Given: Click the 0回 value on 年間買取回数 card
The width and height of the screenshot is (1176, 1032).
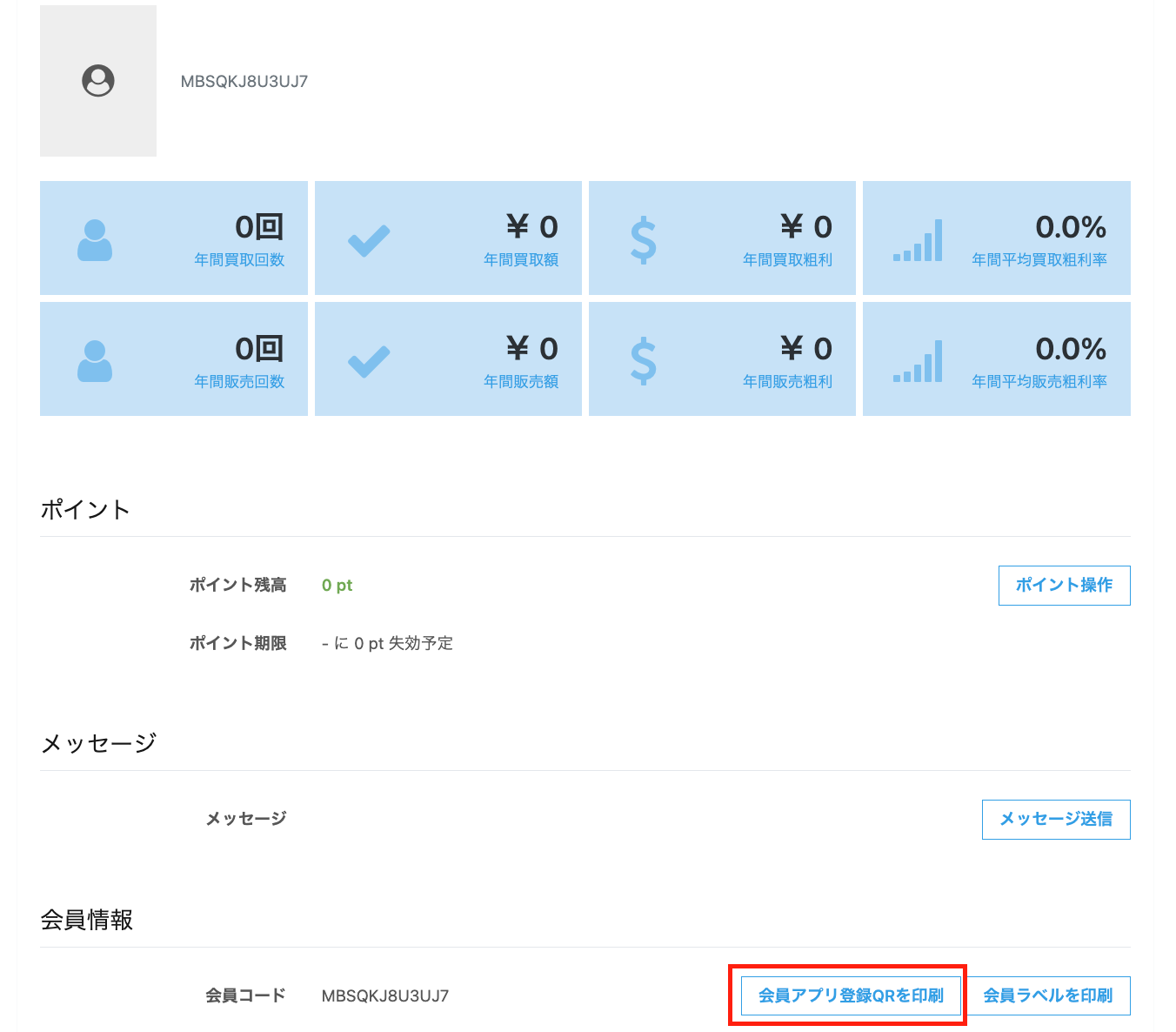Looking at the screenshot, I should (259, 227).
